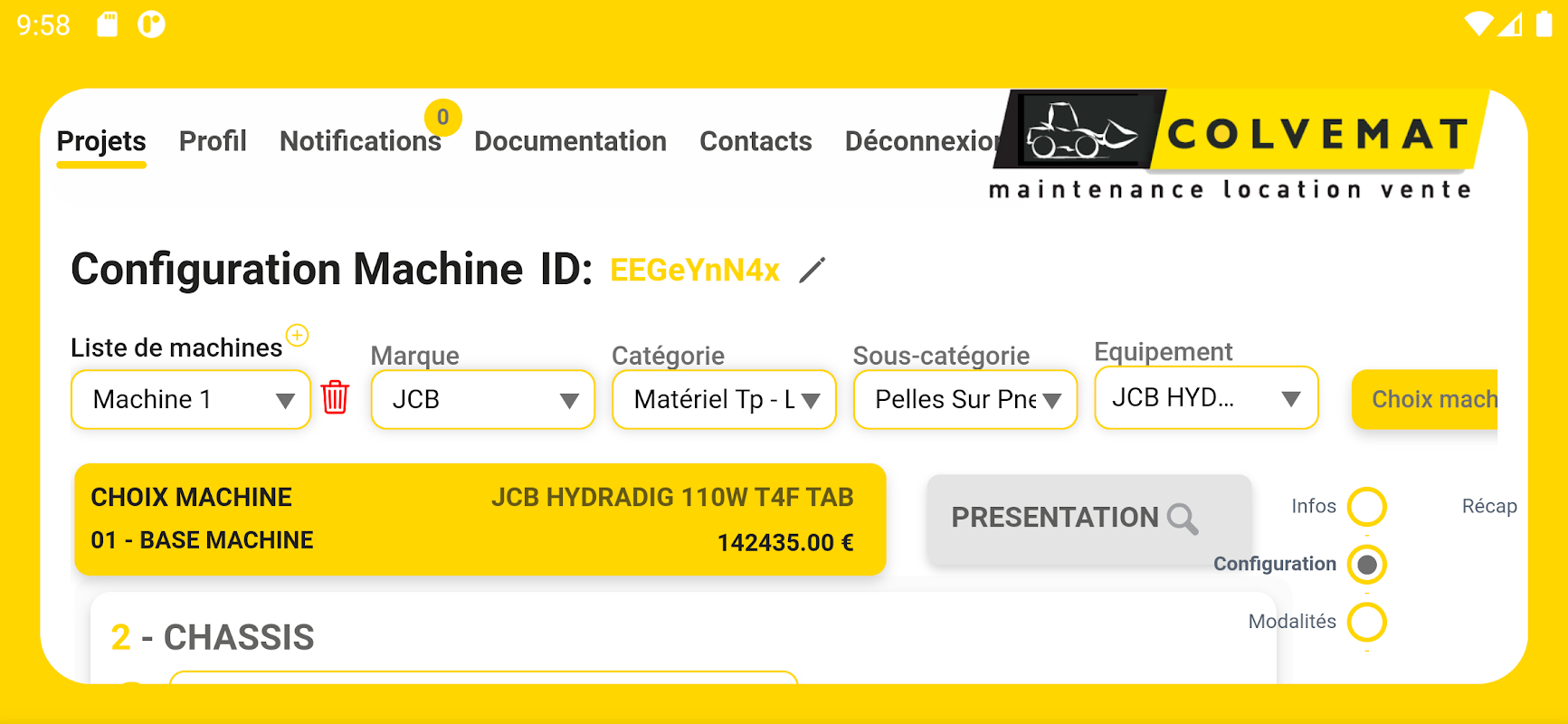Click the price 142435.00 €
The height and width of the screenshot is (724, 1568).
785,543
